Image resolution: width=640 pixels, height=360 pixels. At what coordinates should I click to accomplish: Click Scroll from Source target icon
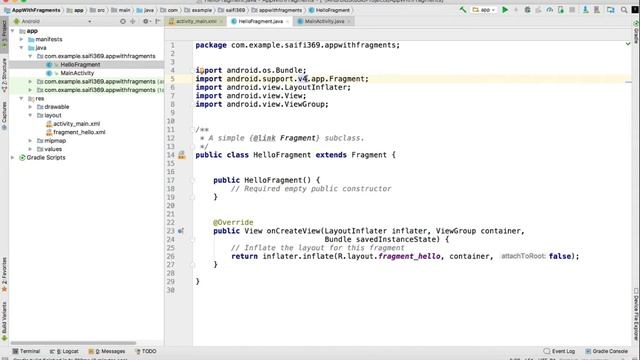click(x=122, y=21)
